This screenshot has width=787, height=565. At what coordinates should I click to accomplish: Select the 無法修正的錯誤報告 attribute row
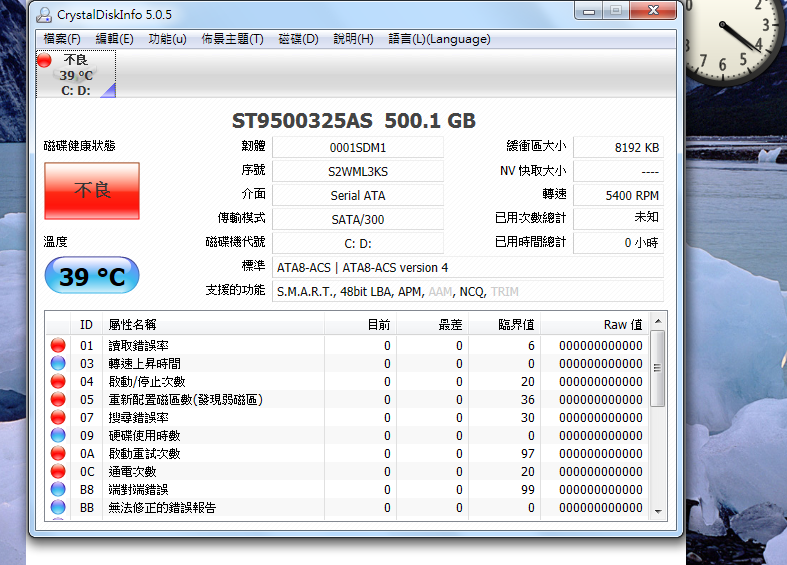coord(347,508)
